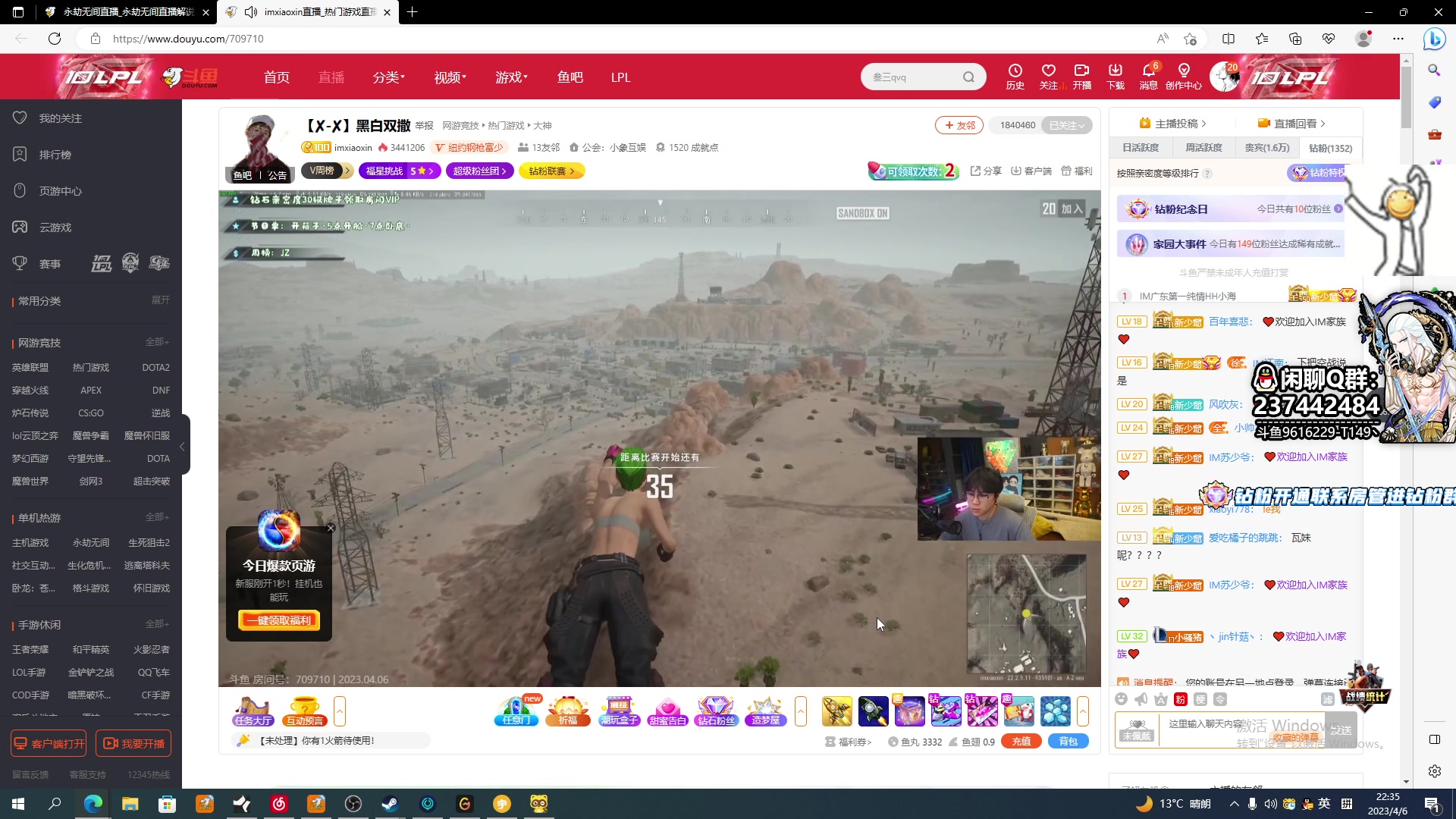The height and width of the screenshot is (819, 1456).
Task: Expand the 游戏 navigation dropdown
Action: 511,77
